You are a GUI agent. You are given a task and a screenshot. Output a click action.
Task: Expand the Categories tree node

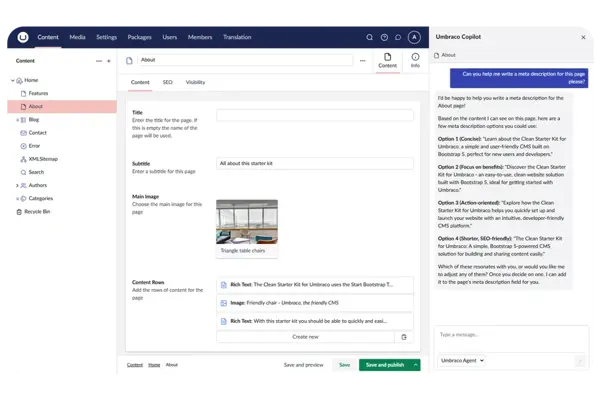(17, 199)
